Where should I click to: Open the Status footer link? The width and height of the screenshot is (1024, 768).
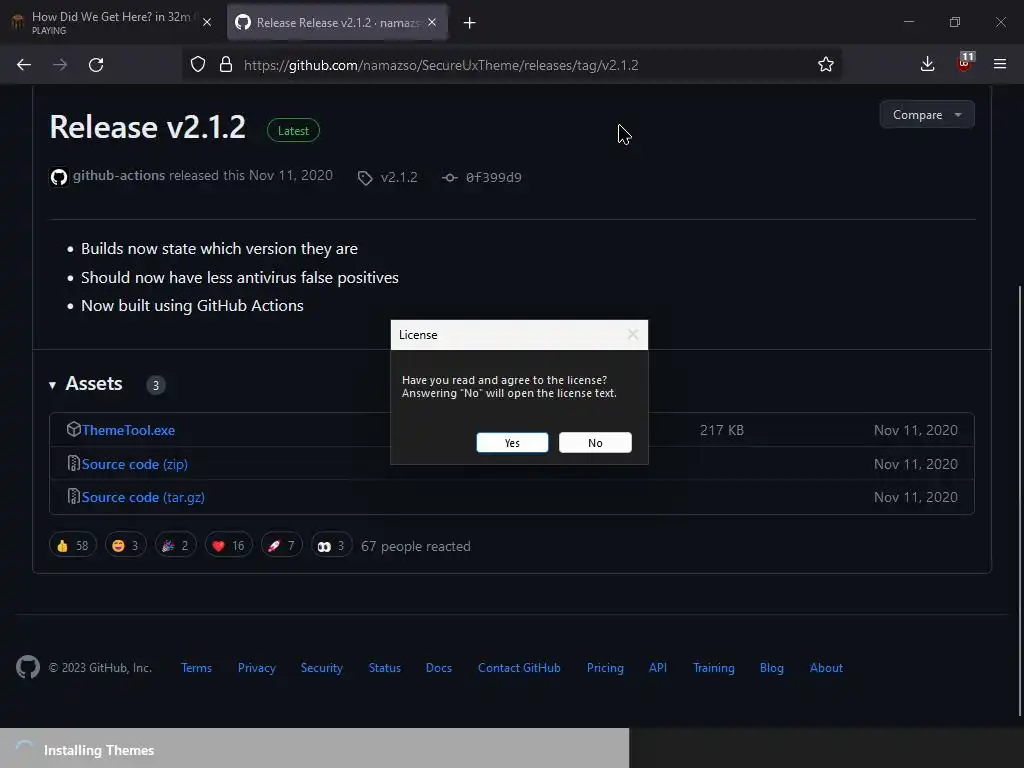point(385,668)
